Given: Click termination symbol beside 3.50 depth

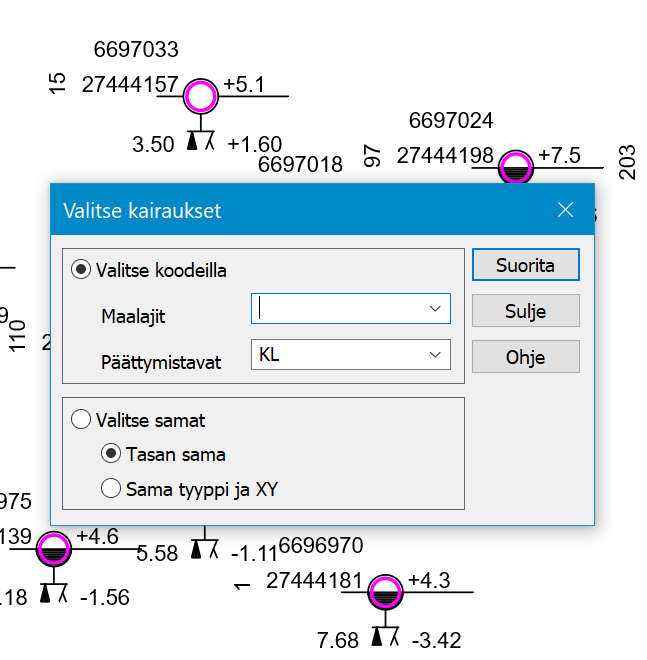Looking at the screenshot, I should click(x=201, y=143).
